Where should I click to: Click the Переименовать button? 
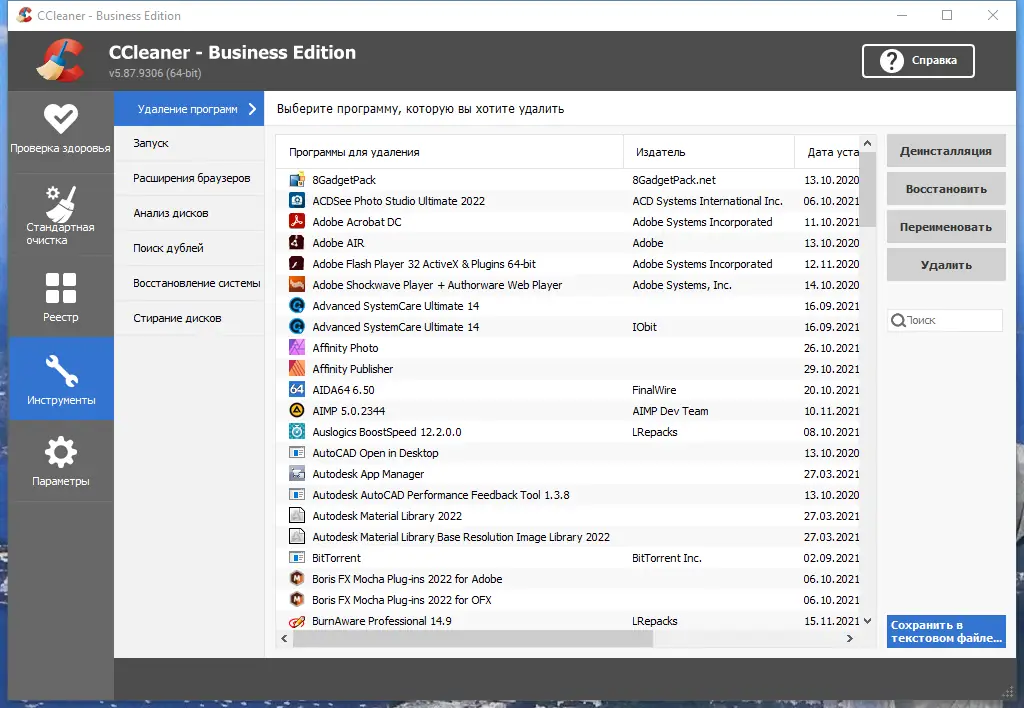(946, 227)
